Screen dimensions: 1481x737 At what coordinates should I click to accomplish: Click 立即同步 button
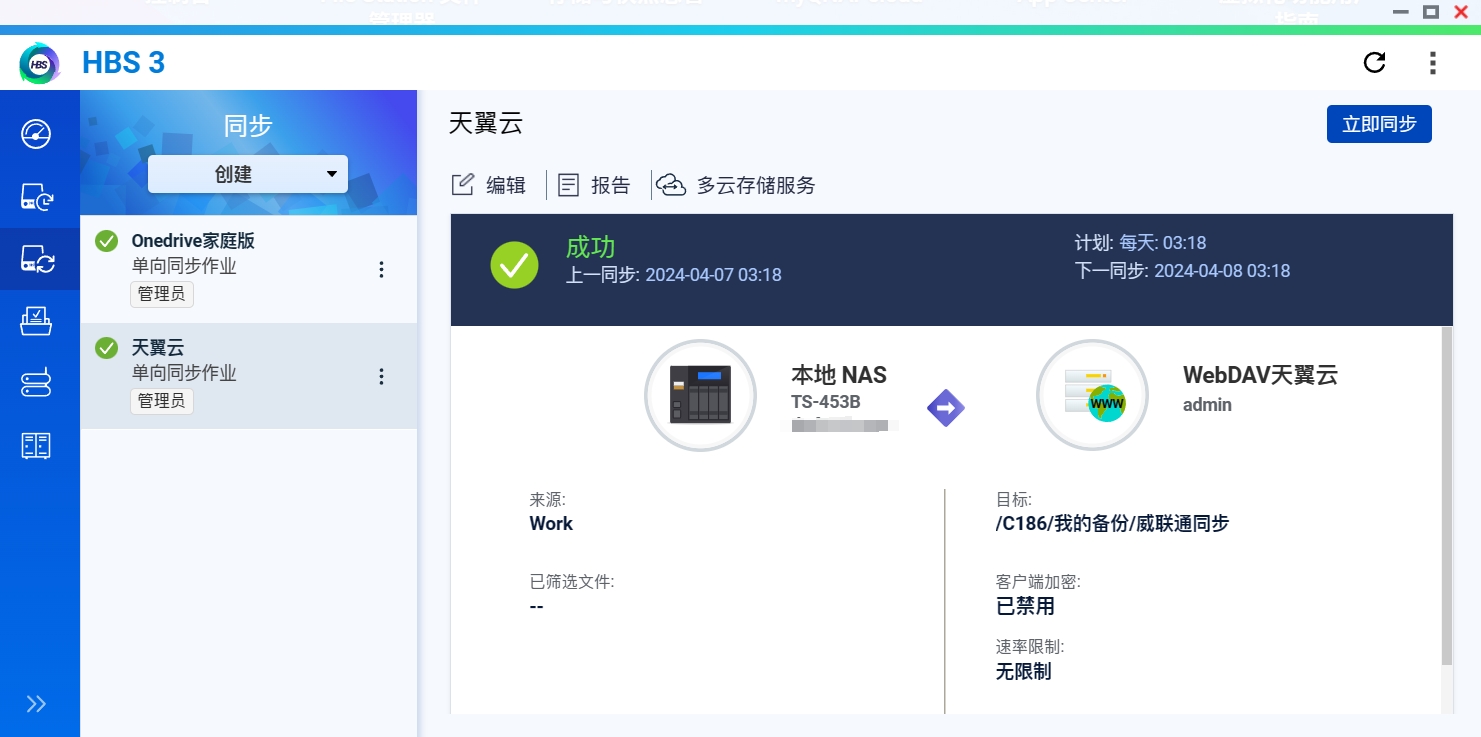[x=1379, y=124]
